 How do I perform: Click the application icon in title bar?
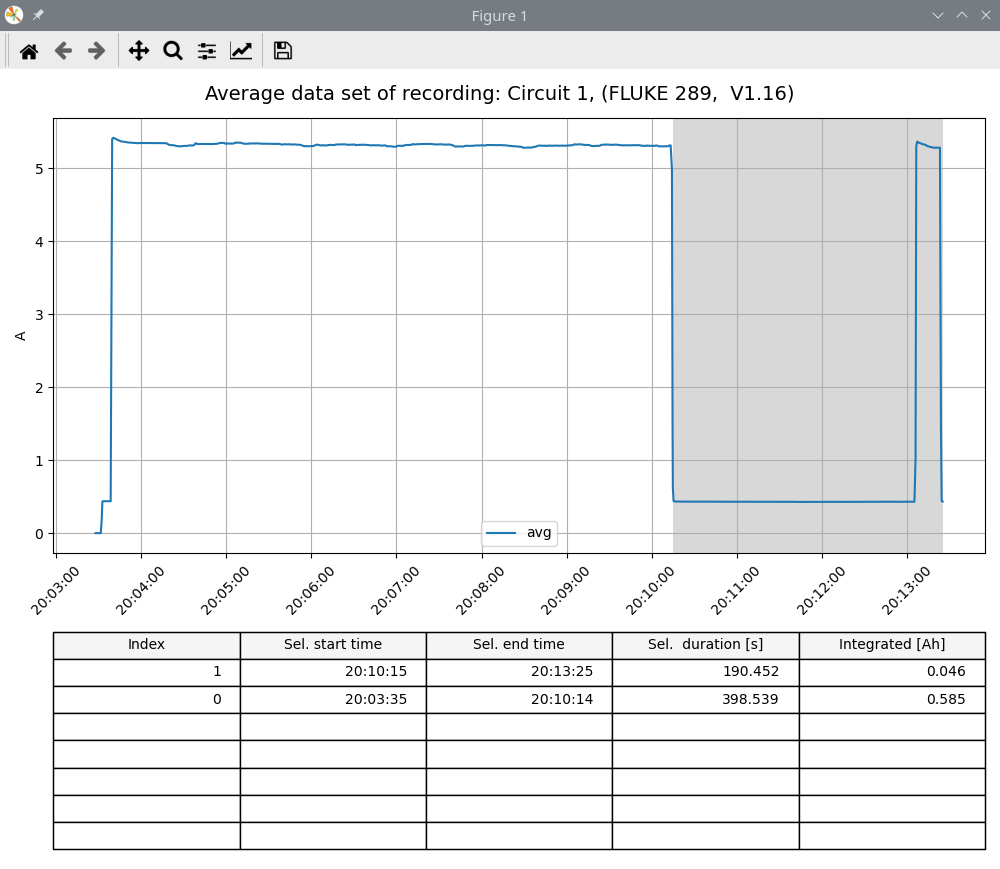[14, 15]
